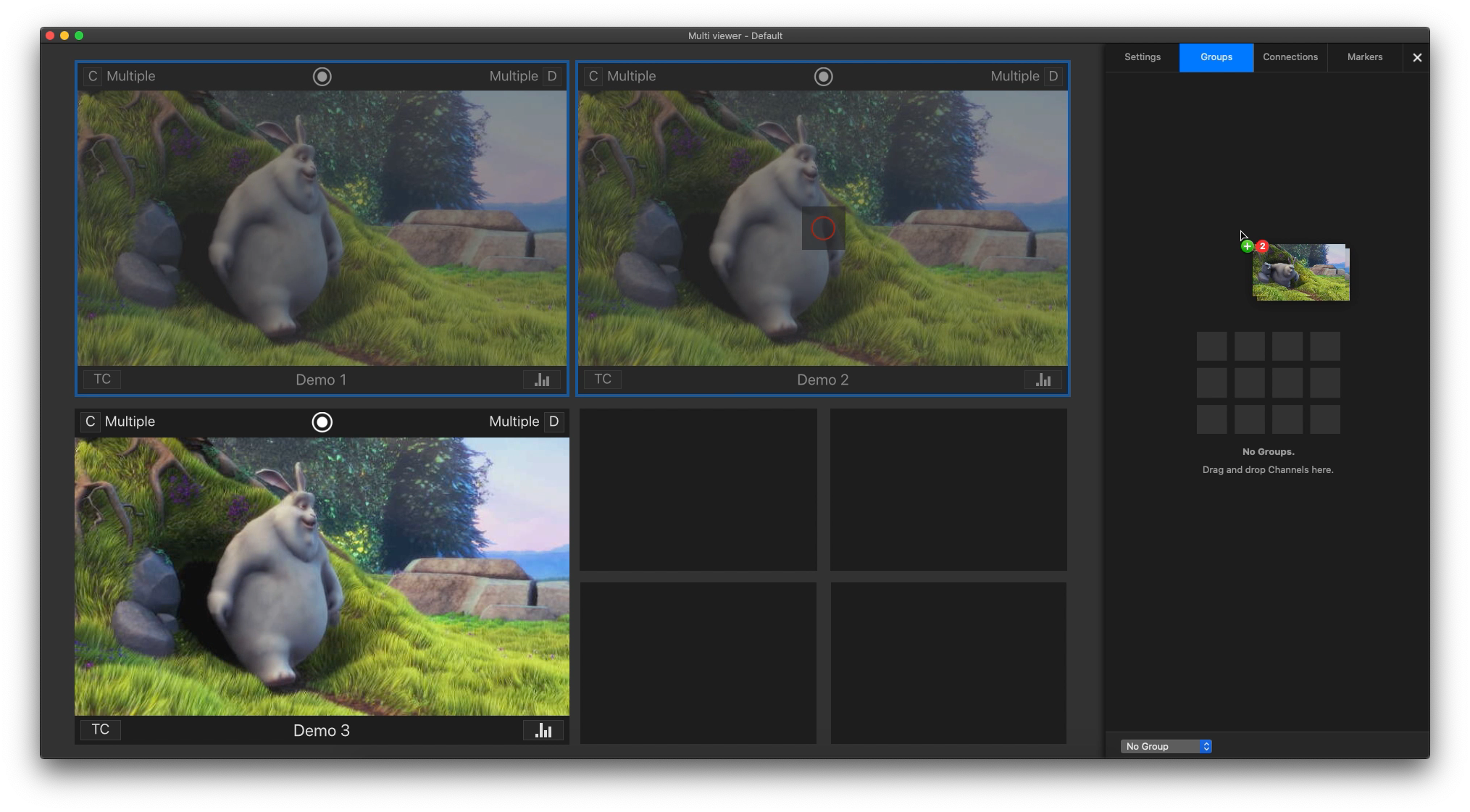Toggle the record indicator on Demo 2
This screenshot has width=1470, height=812.
pos(824,77)
